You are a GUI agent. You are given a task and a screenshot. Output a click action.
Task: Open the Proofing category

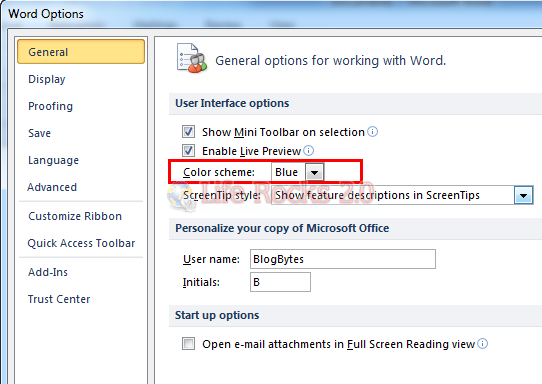50,106
